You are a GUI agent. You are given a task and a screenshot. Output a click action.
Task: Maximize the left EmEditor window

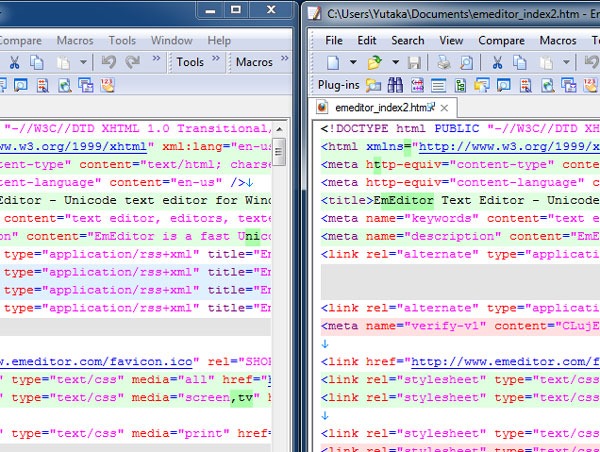coord(236,9)
